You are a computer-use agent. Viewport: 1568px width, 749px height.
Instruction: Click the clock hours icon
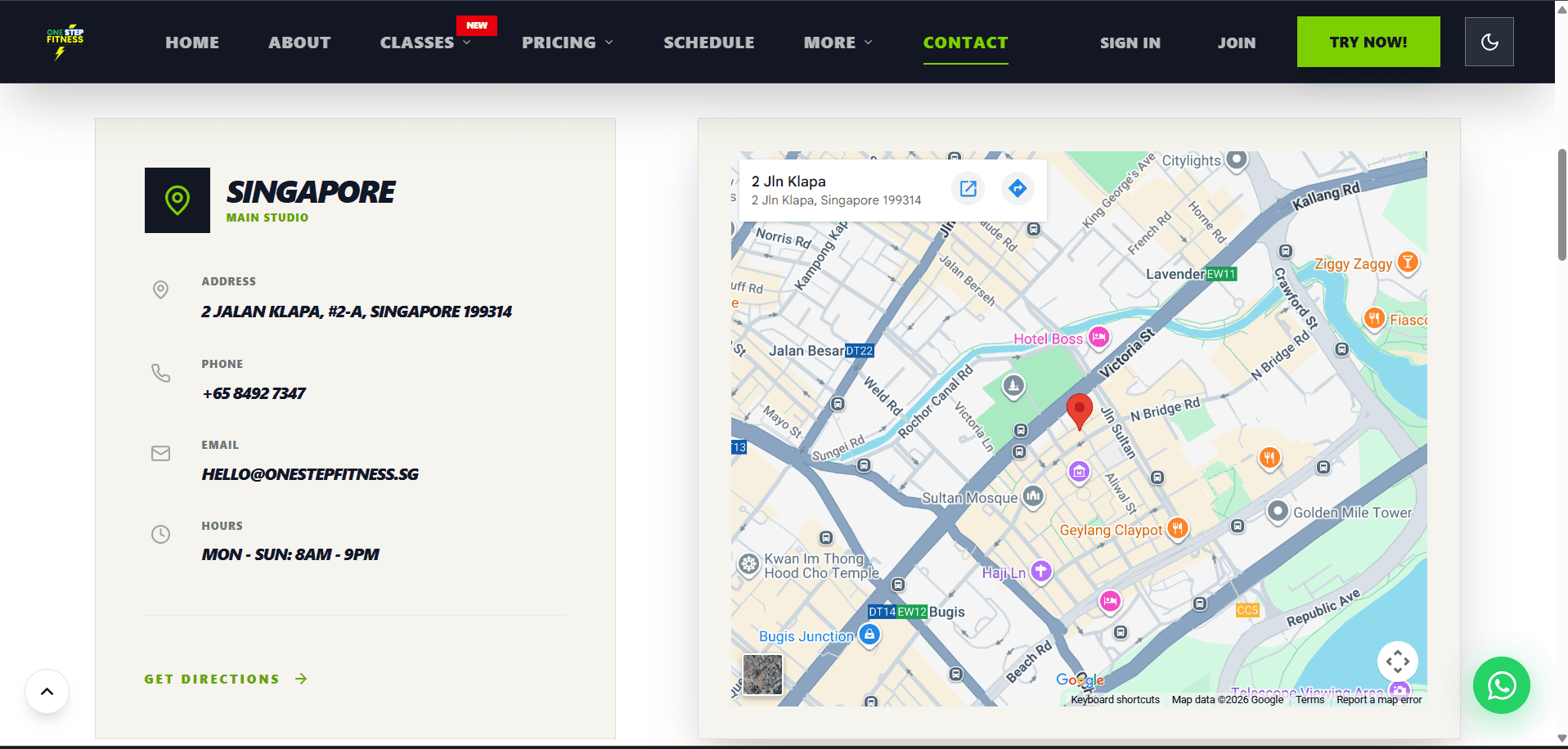coord(161,534)
